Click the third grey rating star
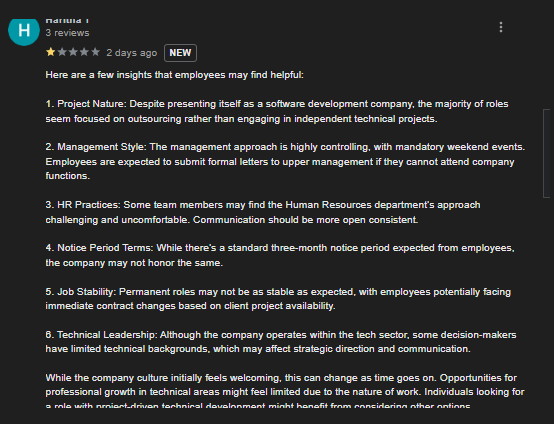 tap(73, 52)
